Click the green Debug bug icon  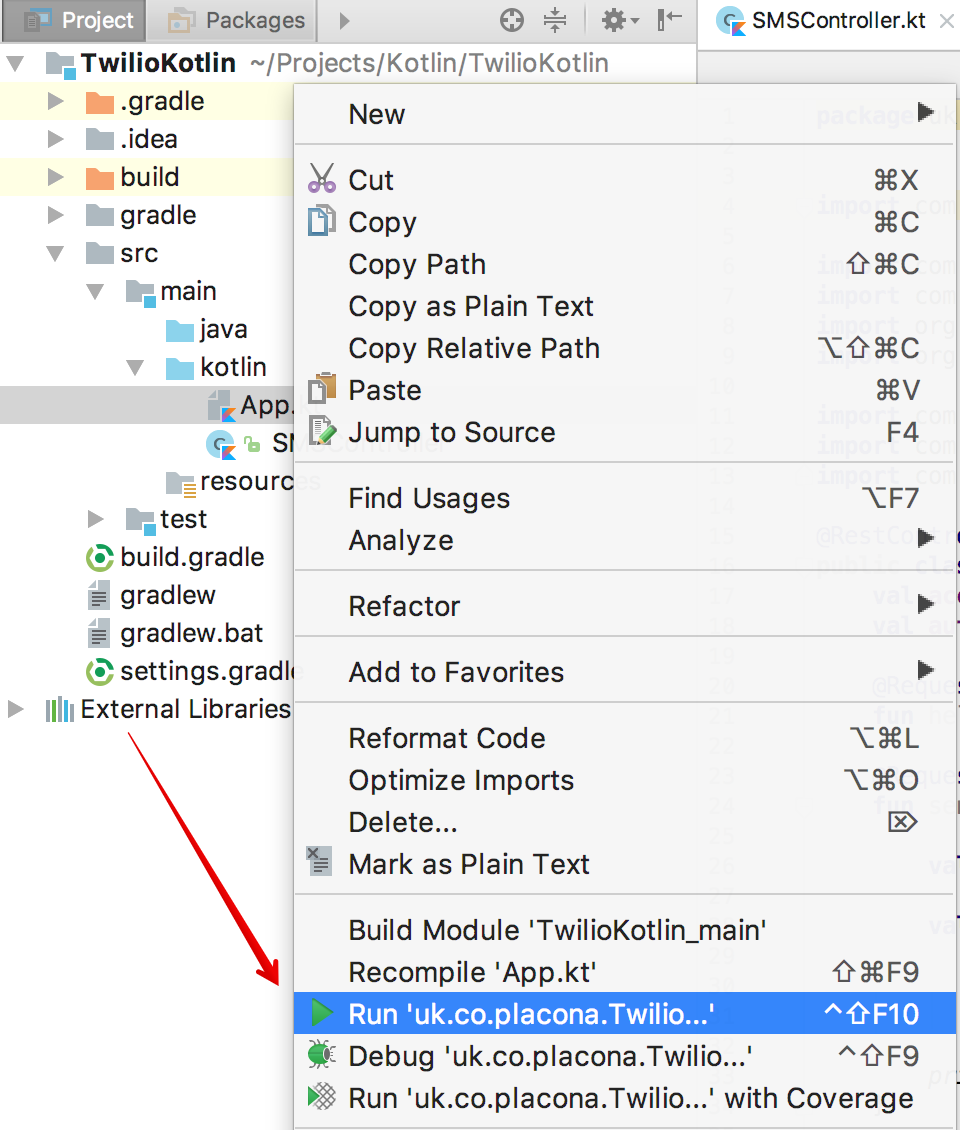pyautogui.click(x=321, y=1056)
